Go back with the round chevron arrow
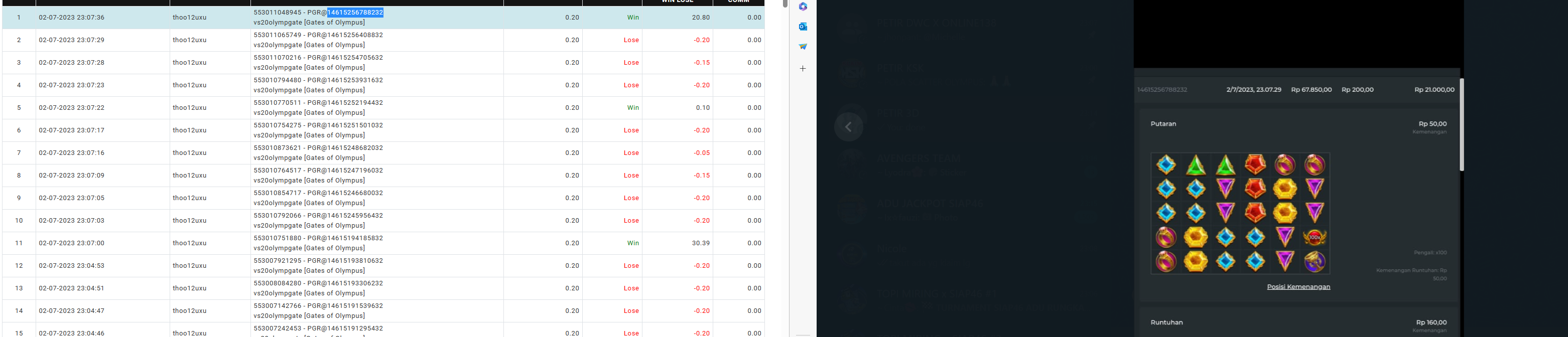The image size is (1568, 337). (x=849, y=127)
